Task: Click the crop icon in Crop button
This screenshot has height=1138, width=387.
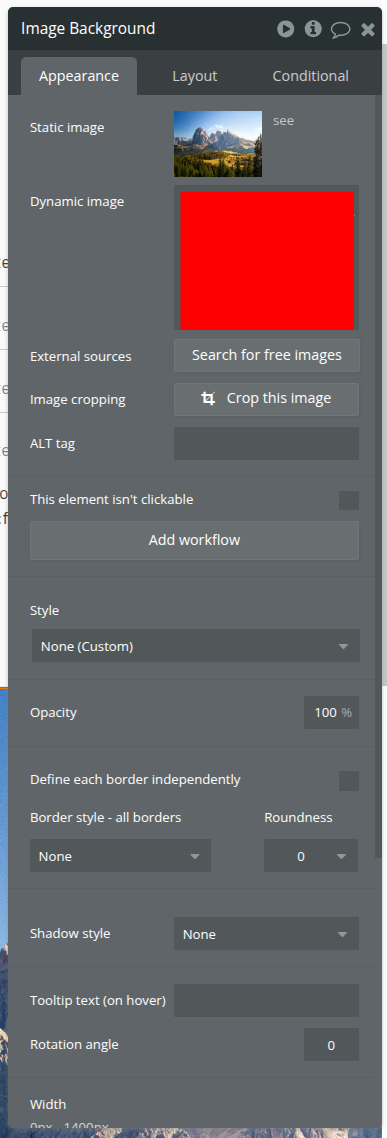Action: (x=208, y=398)
